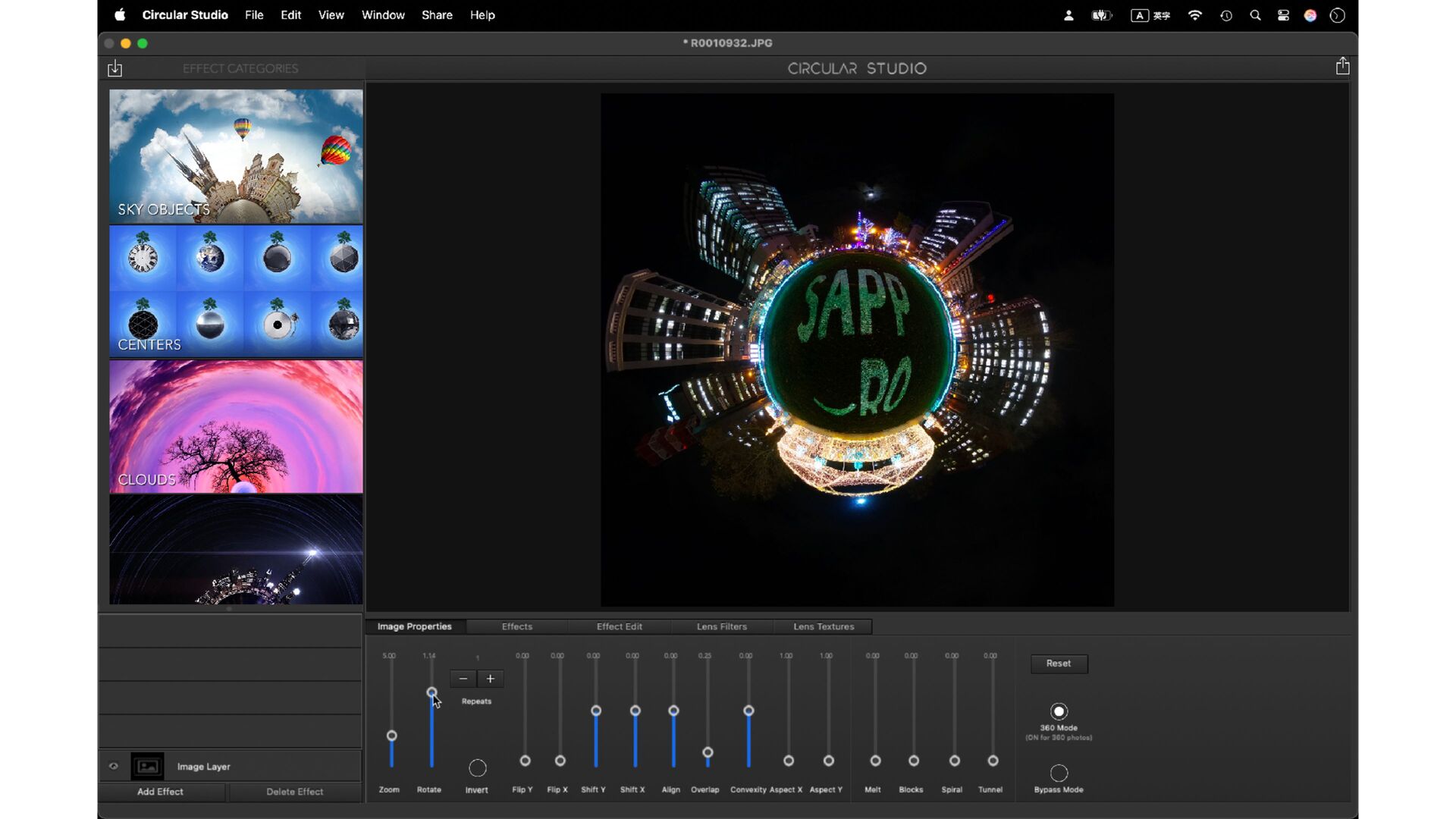Switch to the Image Properties tab

click(415, 626)
